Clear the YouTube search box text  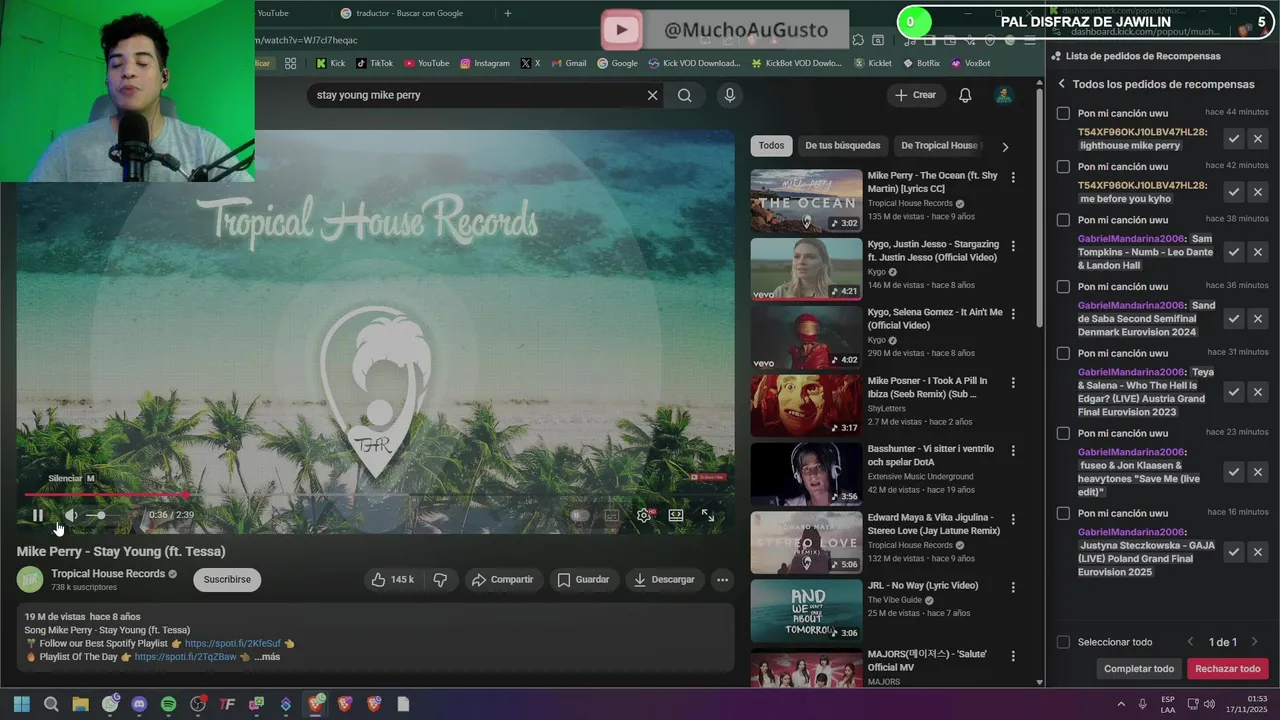[x=652, y=95]
